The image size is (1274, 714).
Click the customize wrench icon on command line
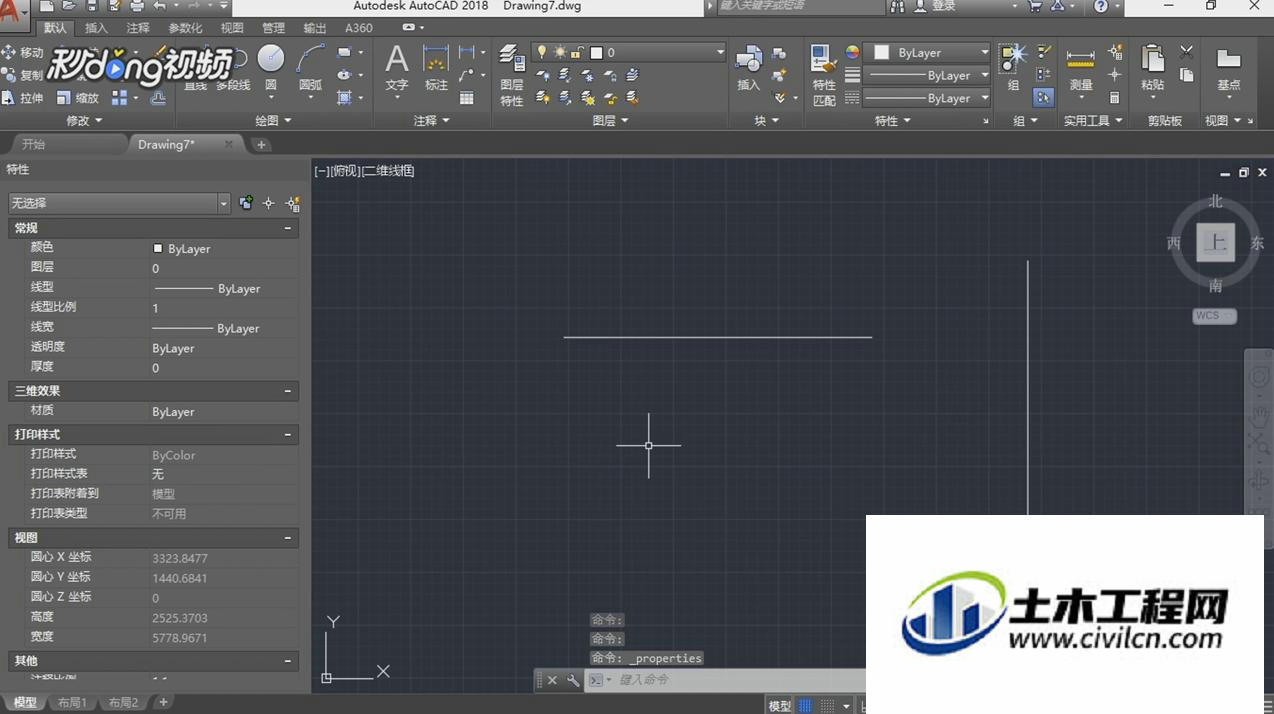(x=573, y=680)
